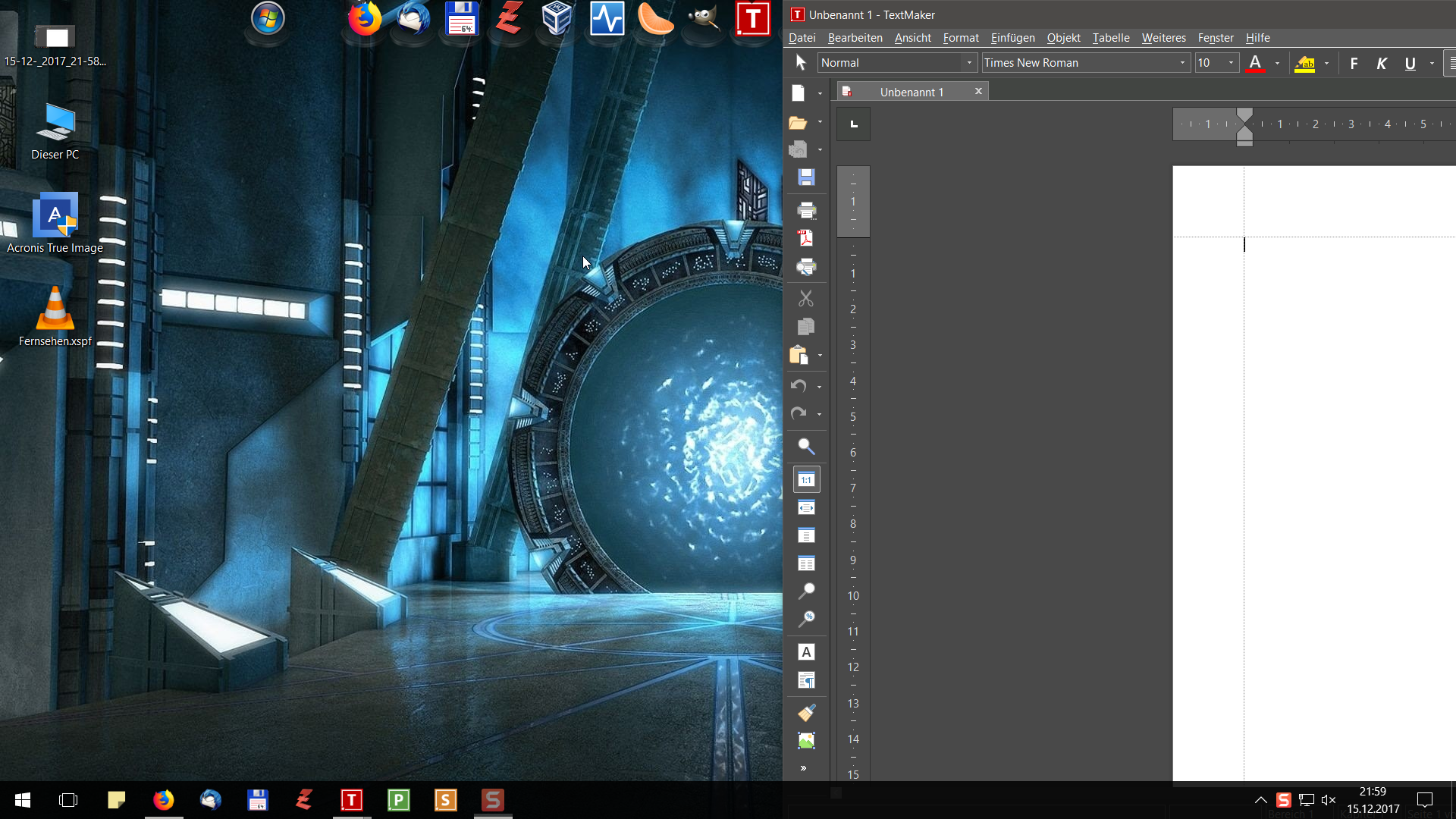Open Task View in the taskbar
Viewport: 1456px width, 819px height.
[68, 800]
